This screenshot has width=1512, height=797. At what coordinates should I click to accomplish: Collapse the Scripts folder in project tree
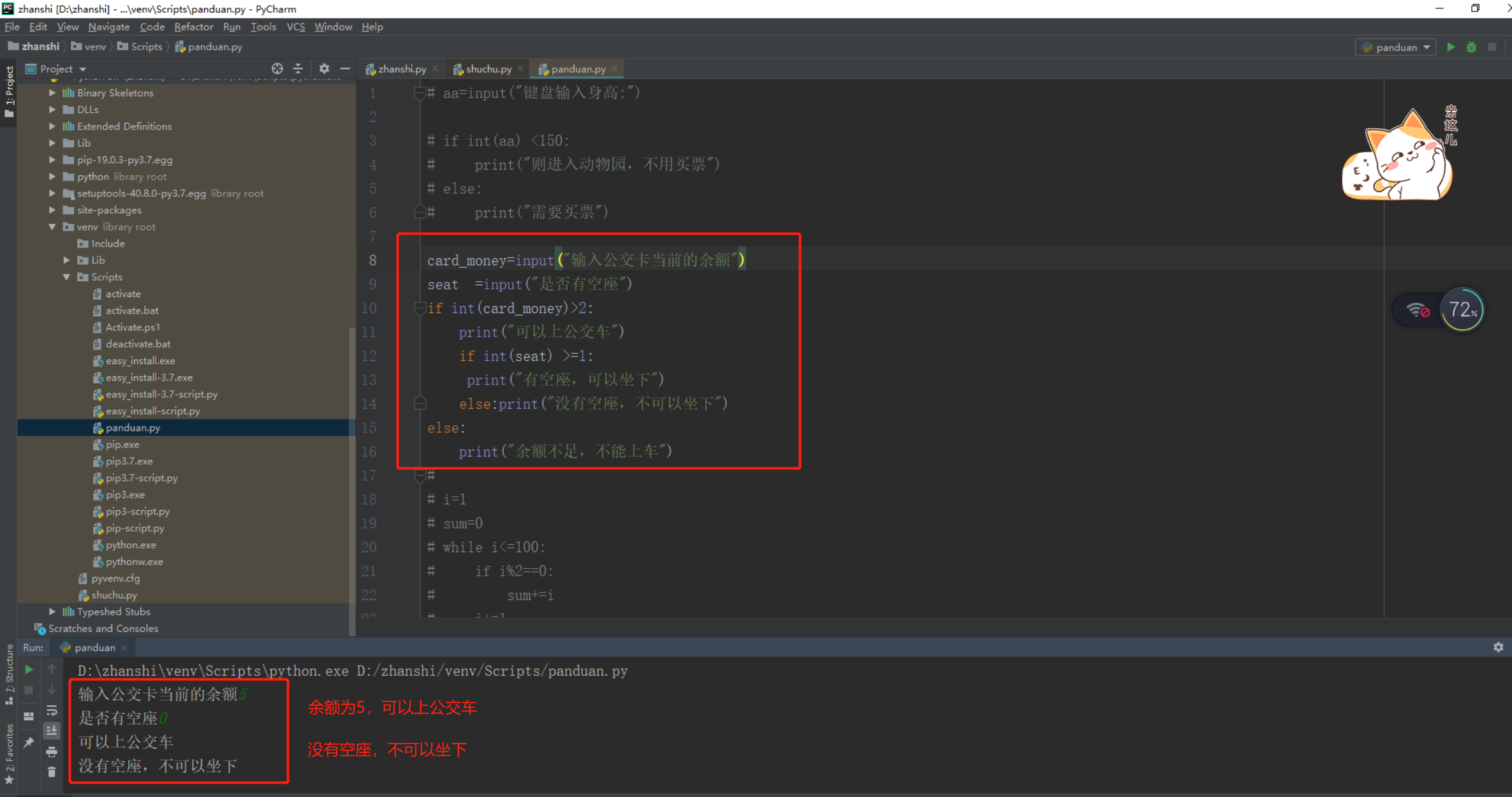[66, 277]
